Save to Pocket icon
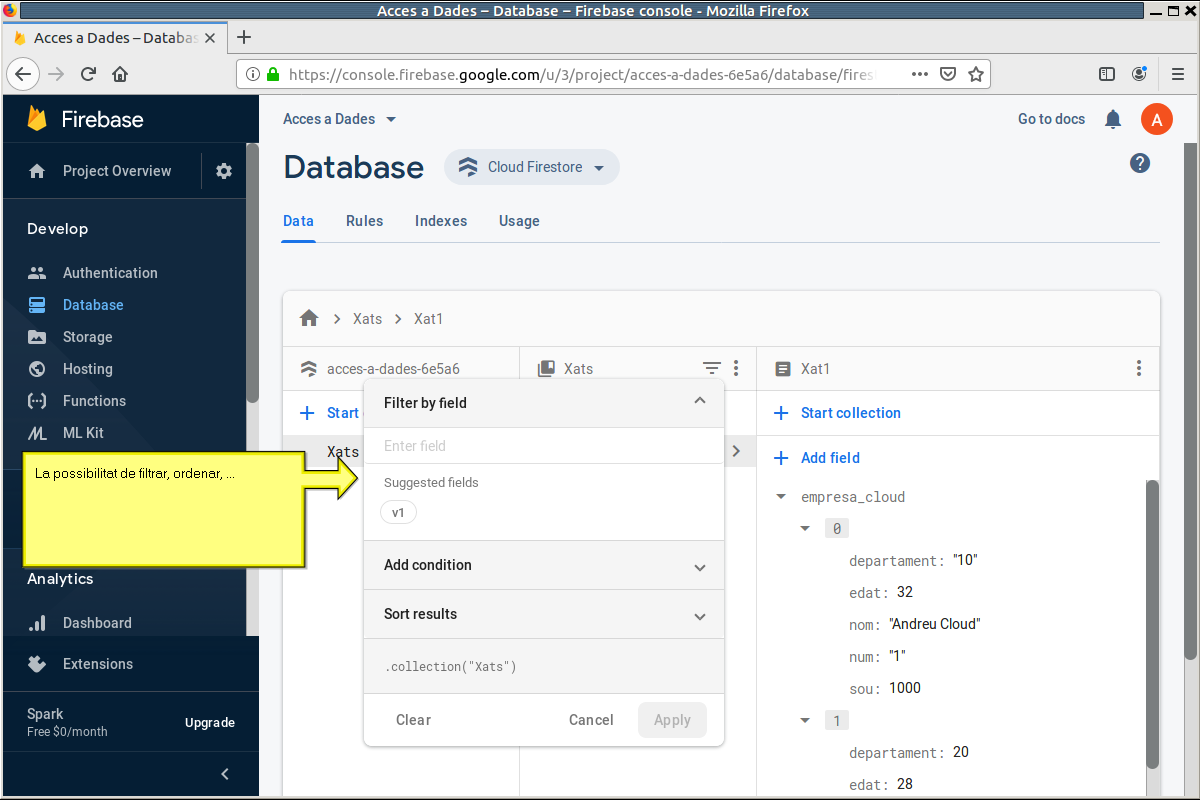1200x800 pixels. coord(948,74)
